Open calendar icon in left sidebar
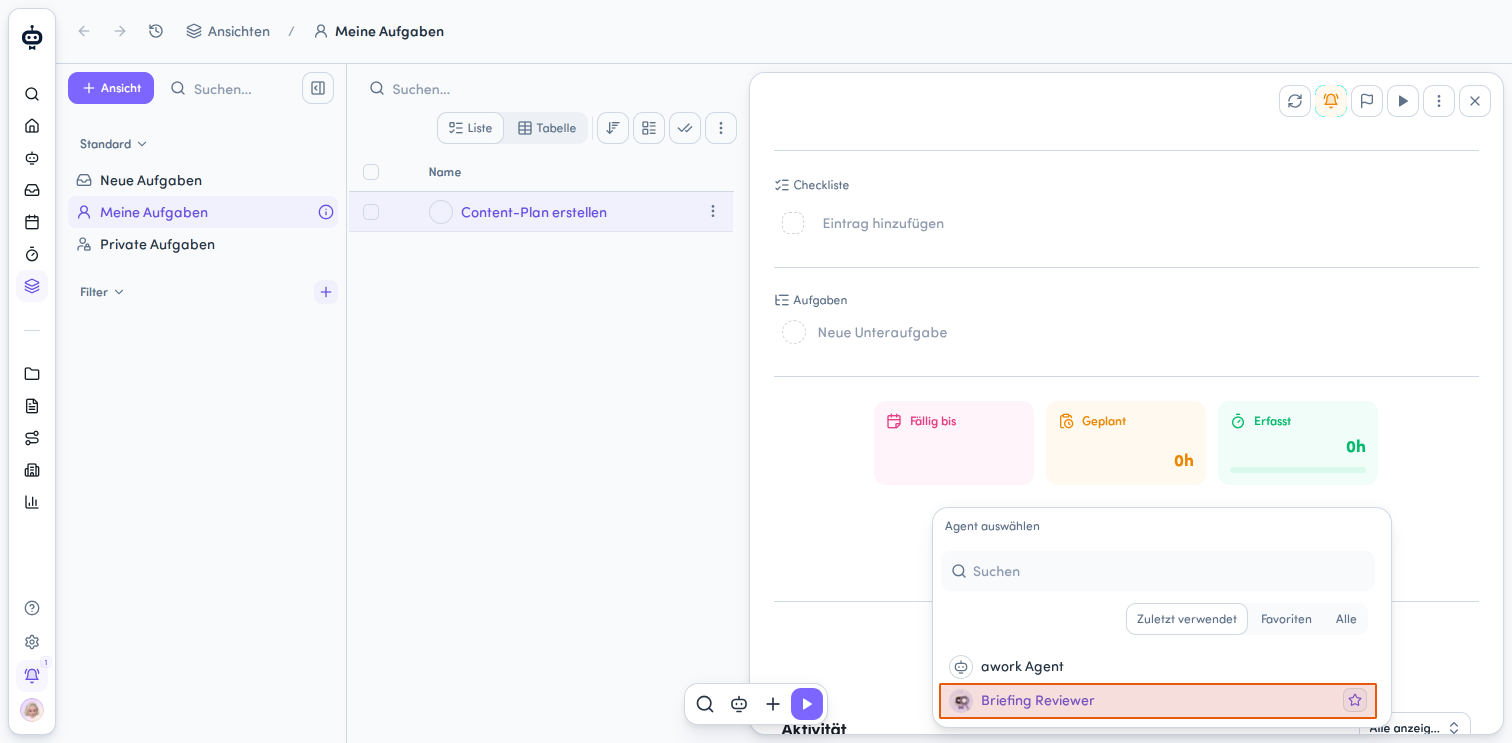 click(x=32, y=222)
